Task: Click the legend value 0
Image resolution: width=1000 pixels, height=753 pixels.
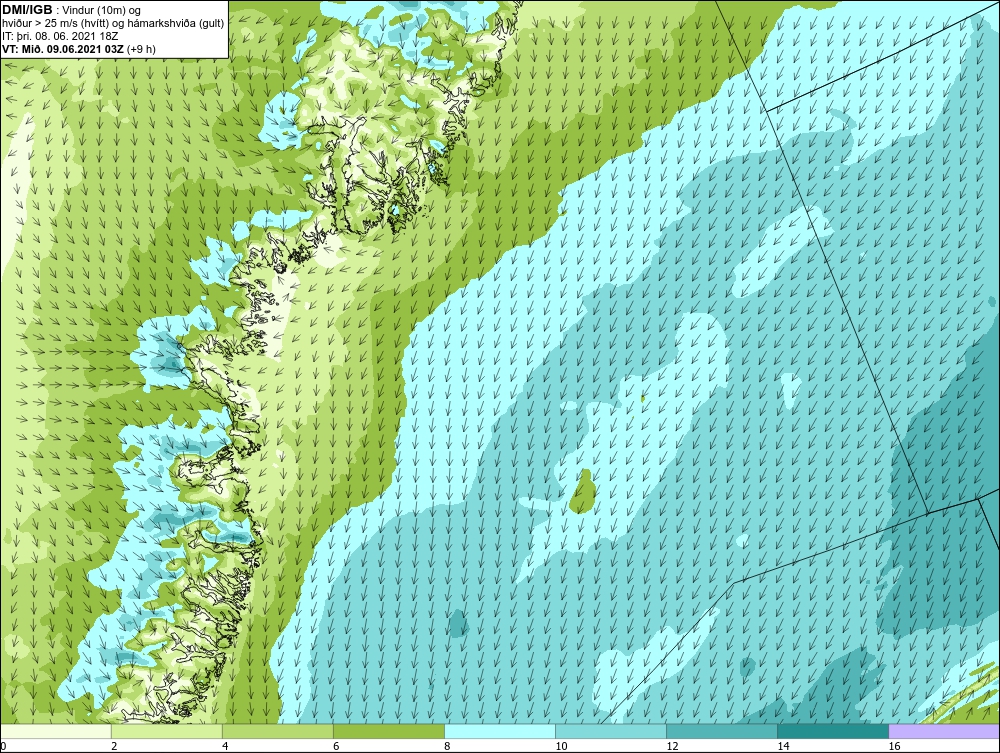Action: (4, 746)
